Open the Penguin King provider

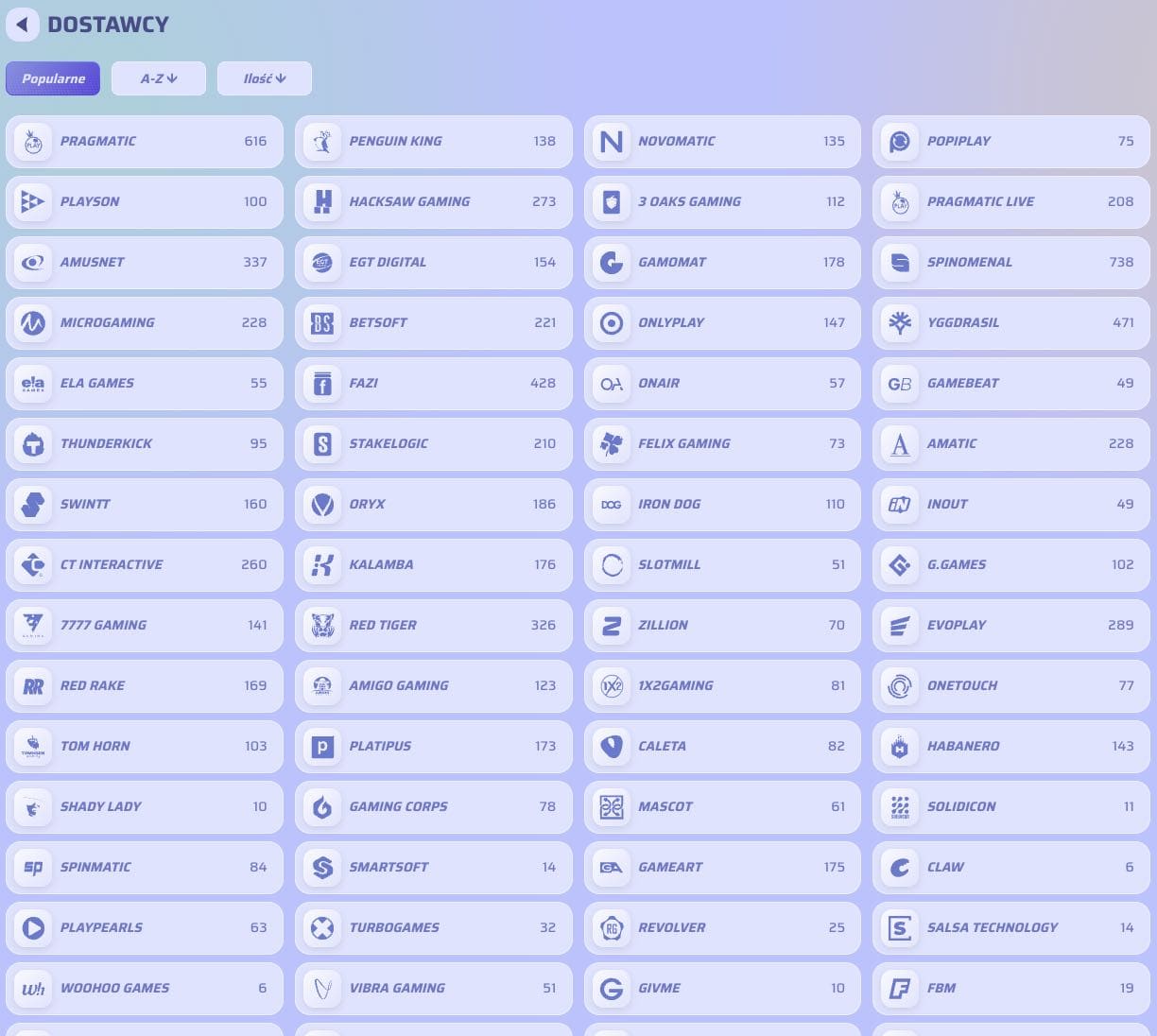pos(433,142)
